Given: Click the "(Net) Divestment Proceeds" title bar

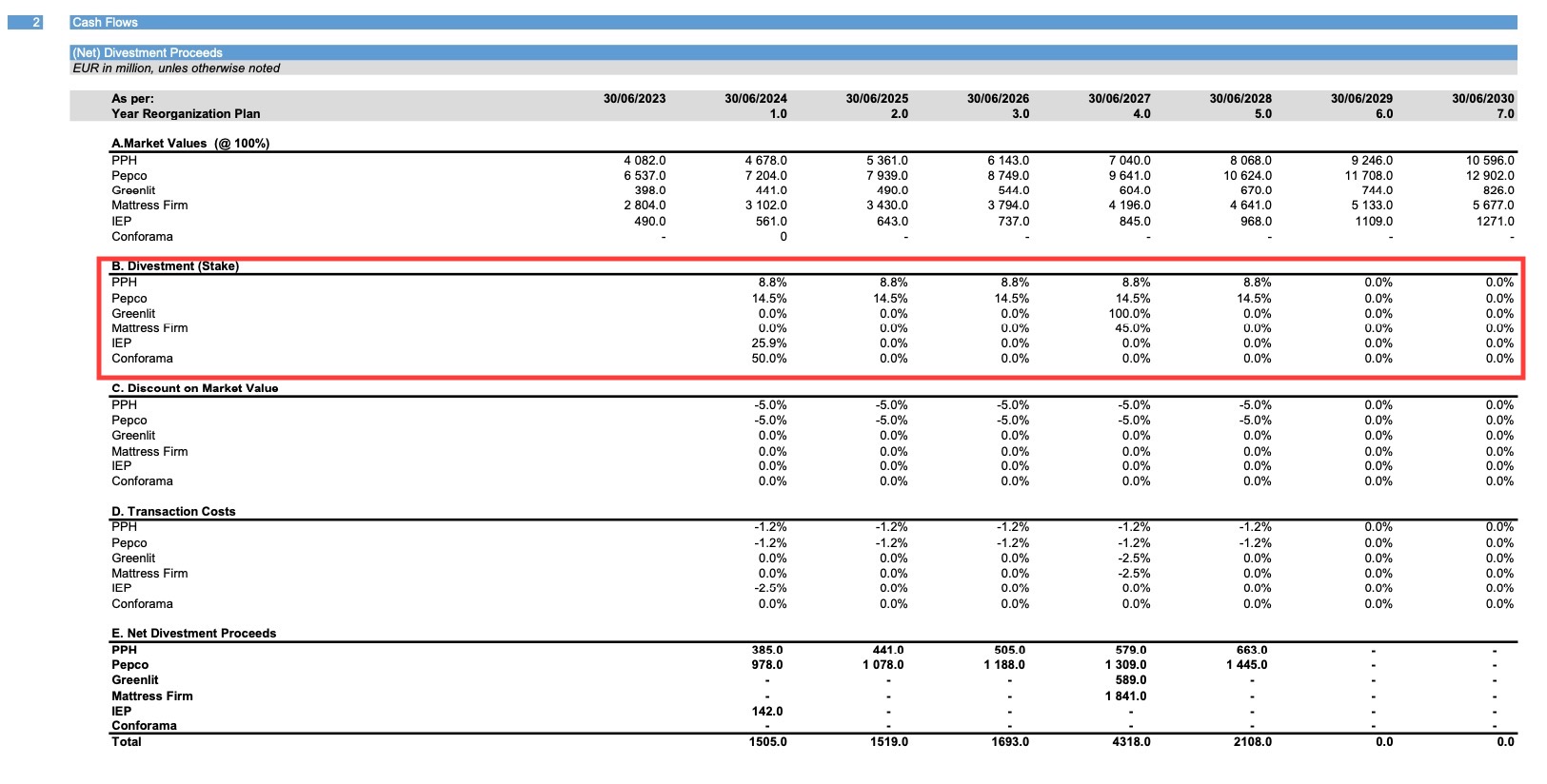Looking at the screenshot, I should 793,52.
